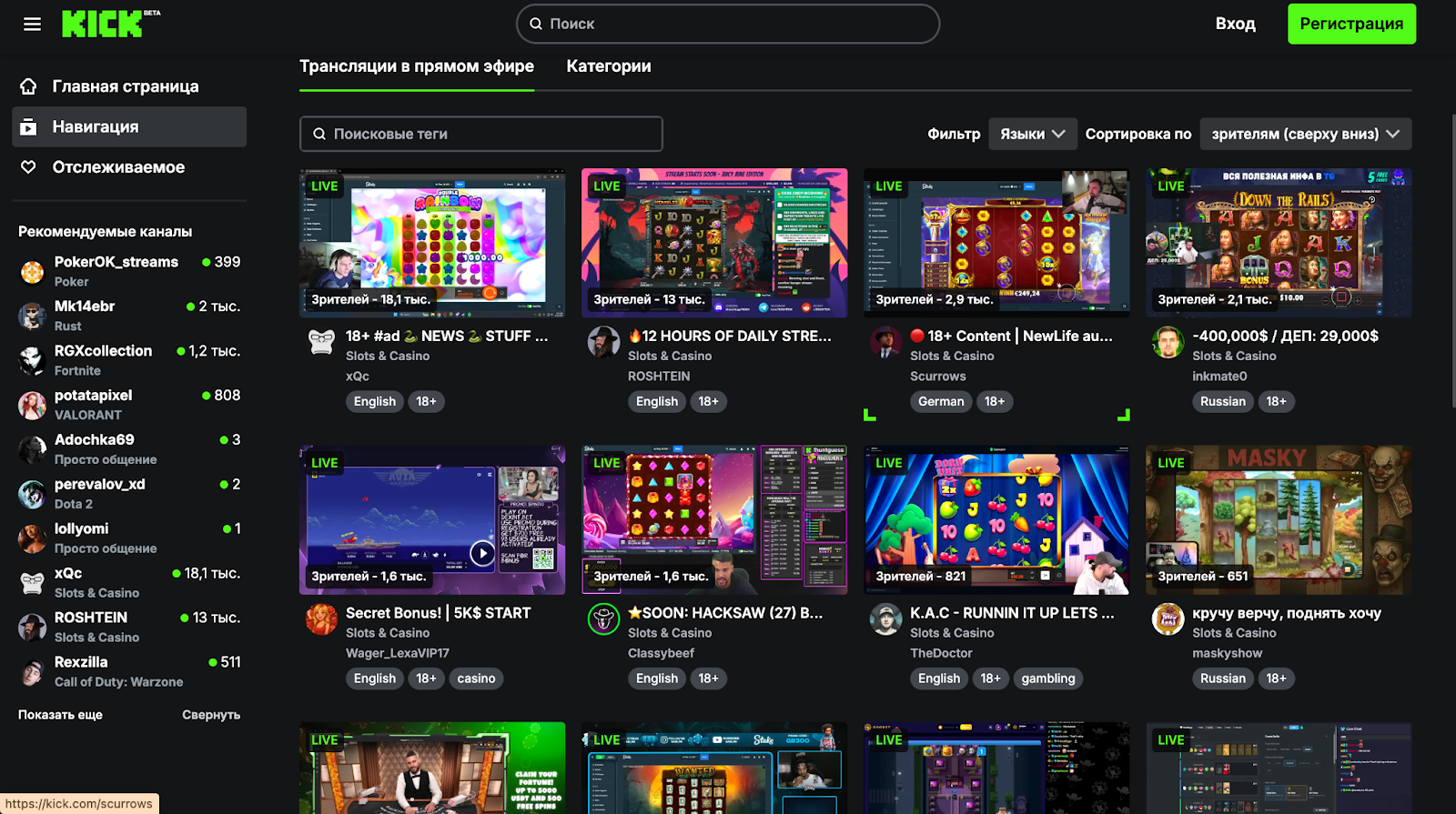The width and height of the screenshot is (1456, 814).
Task: Open Отслеживаемое in the sidebar
Action: 129,167
